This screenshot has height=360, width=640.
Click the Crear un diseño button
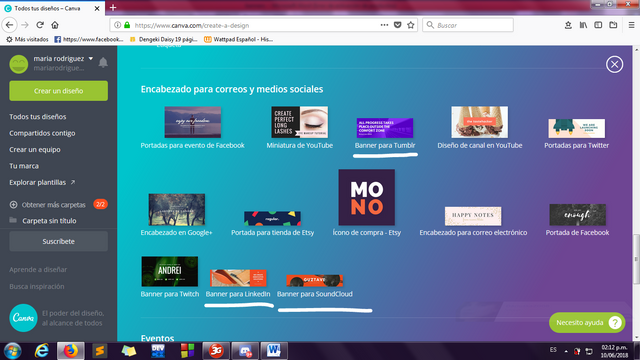58,91
